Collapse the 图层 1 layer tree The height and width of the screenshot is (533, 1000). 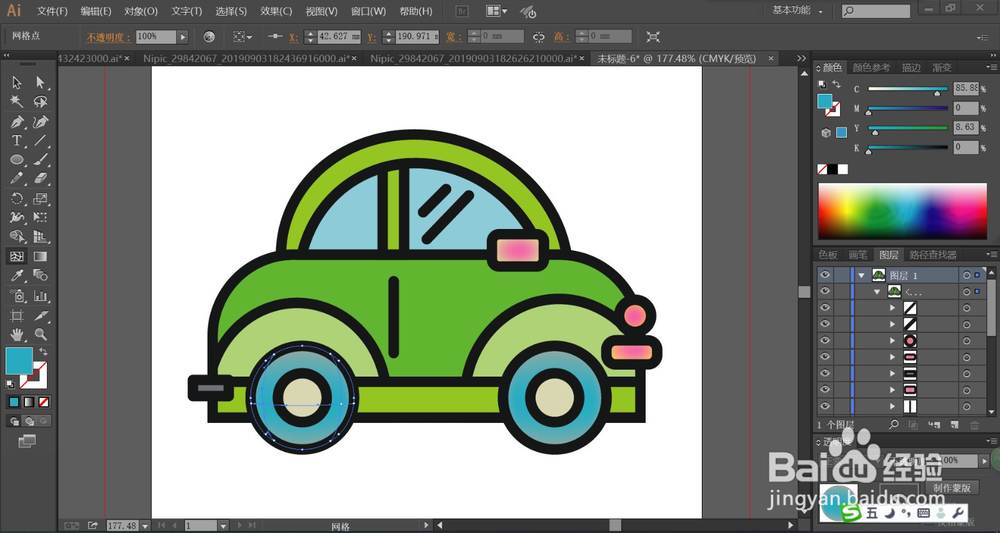point(860,275)
